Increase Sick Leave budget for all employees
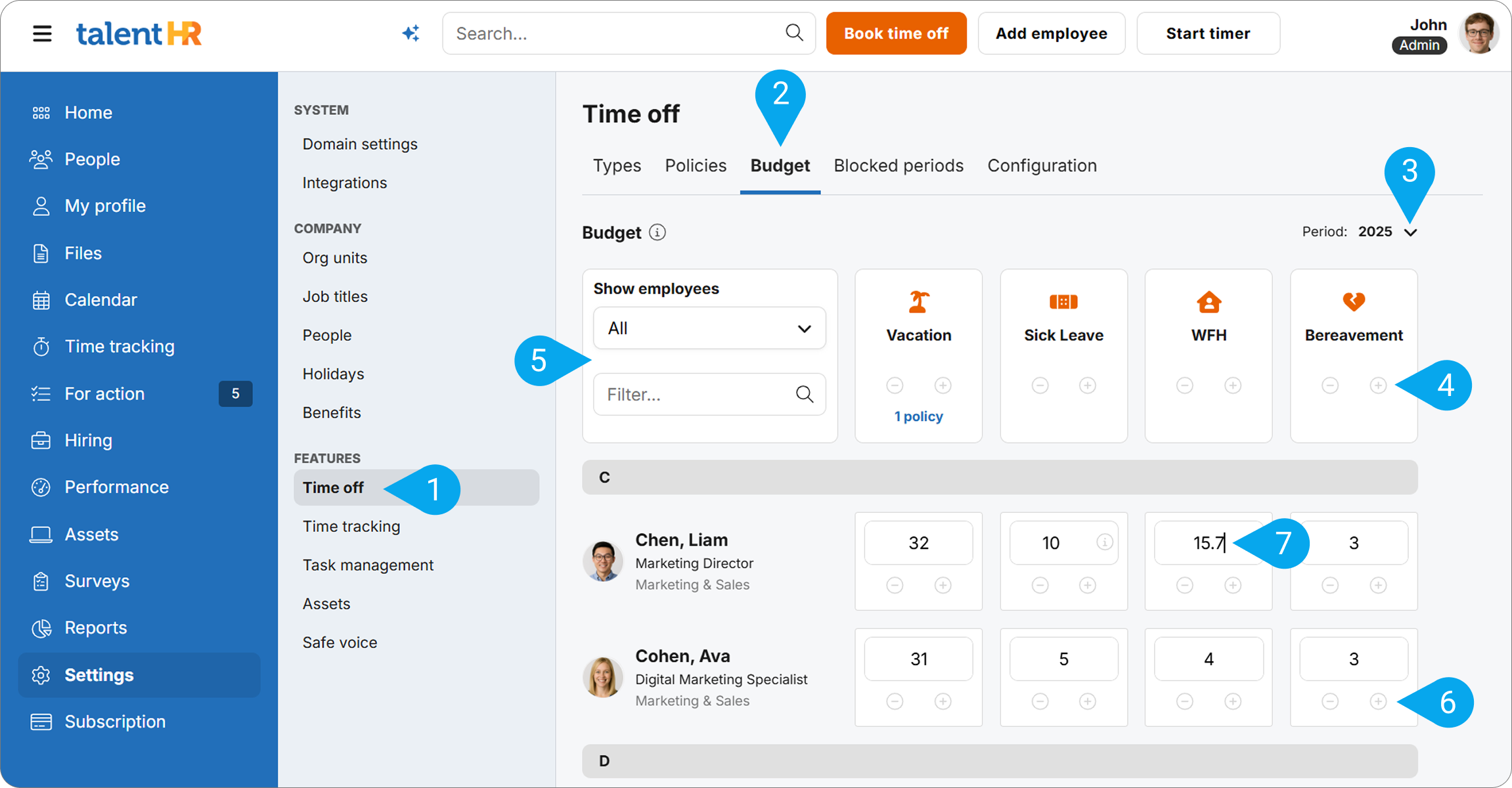 [1088, 385]
